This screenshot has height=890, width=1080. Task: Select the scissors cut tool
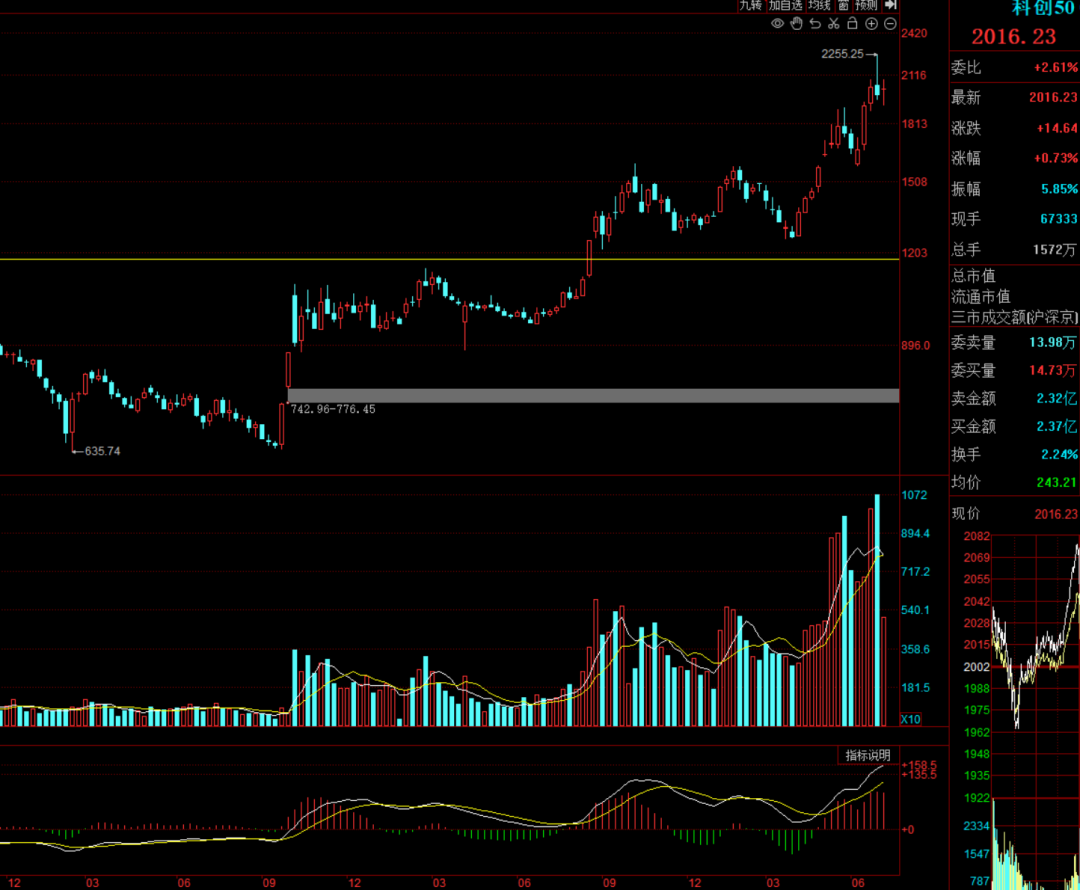[834, 24]
